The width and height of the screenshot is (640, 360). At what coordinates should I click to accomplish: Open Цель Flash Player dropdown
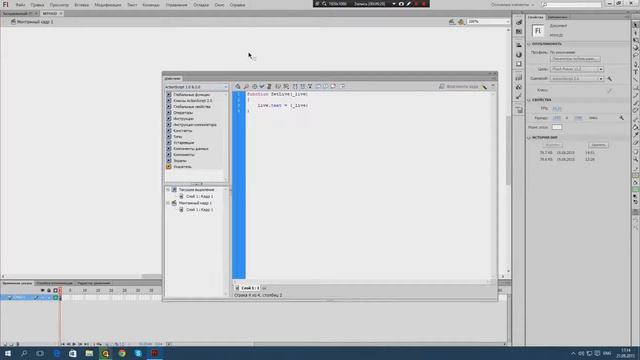pos(577,69)
